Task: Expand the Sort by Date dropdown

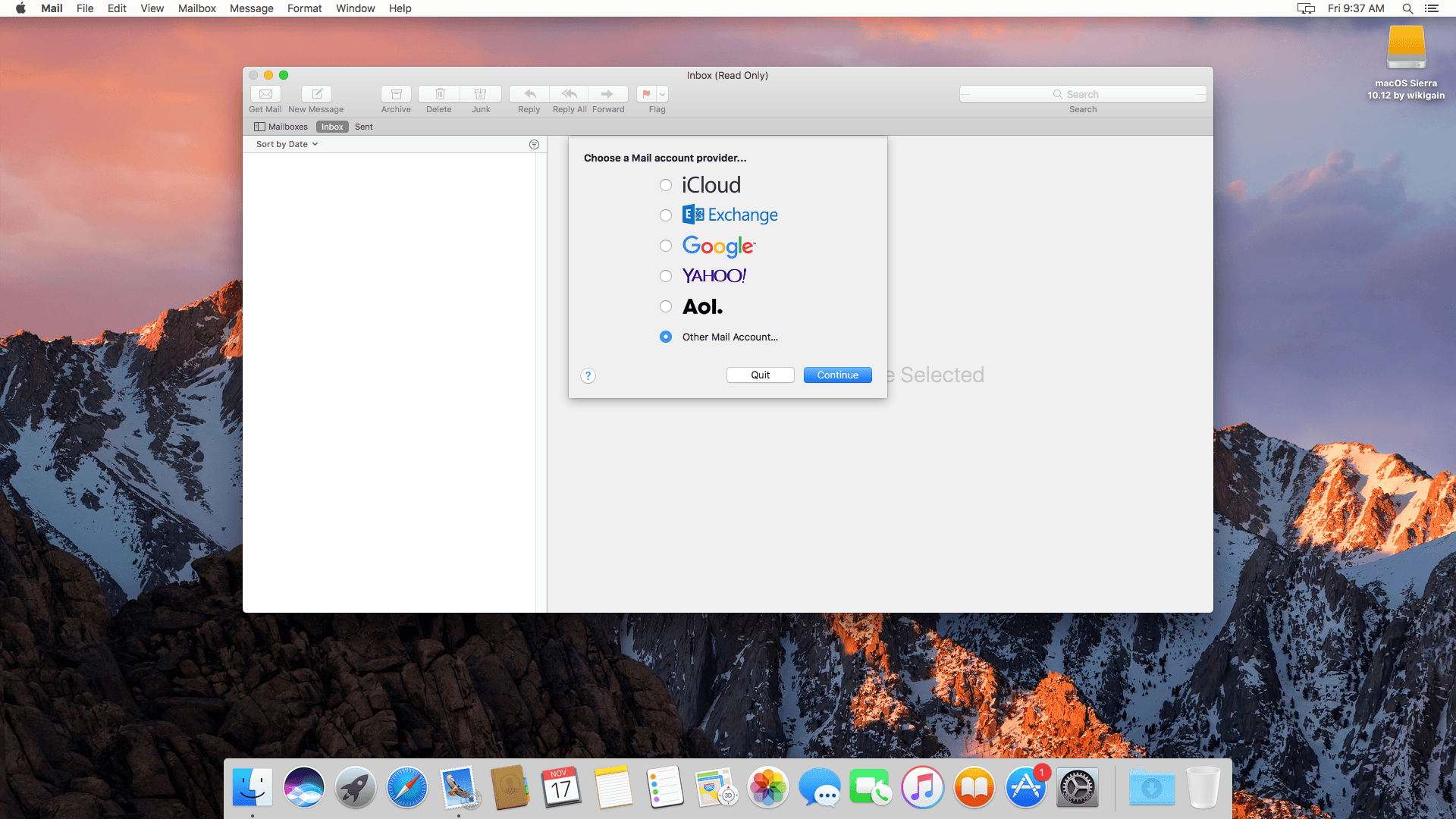Action: coord(287,144)
